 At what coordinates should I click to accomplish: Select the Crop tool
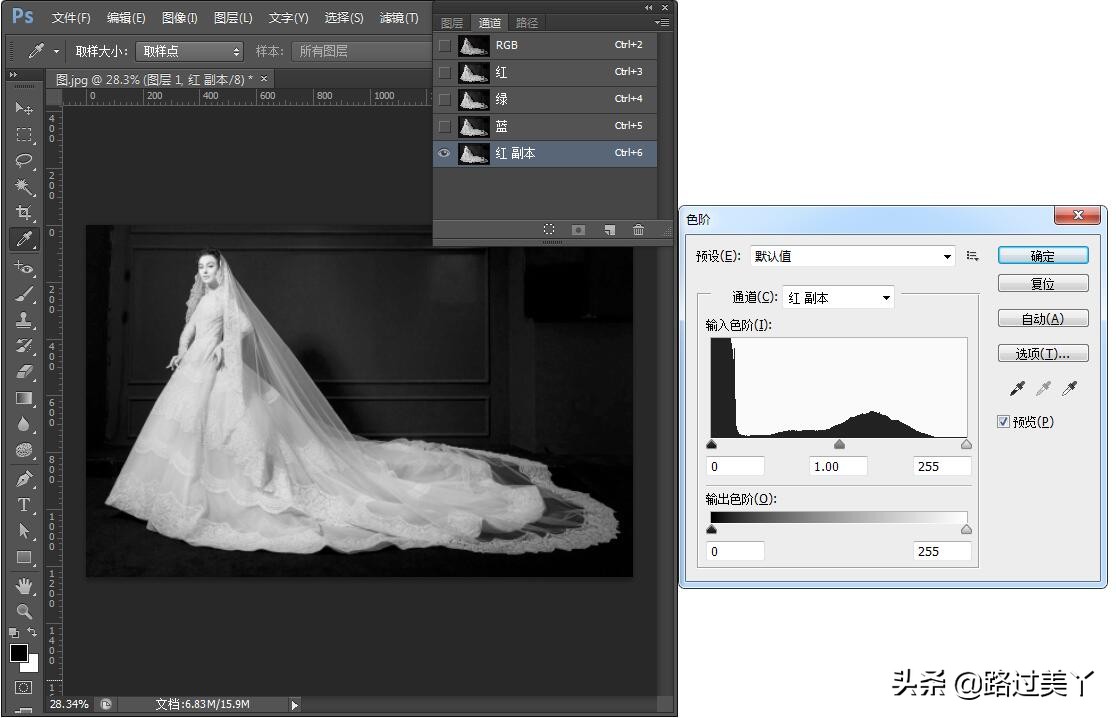coord(23,213)
